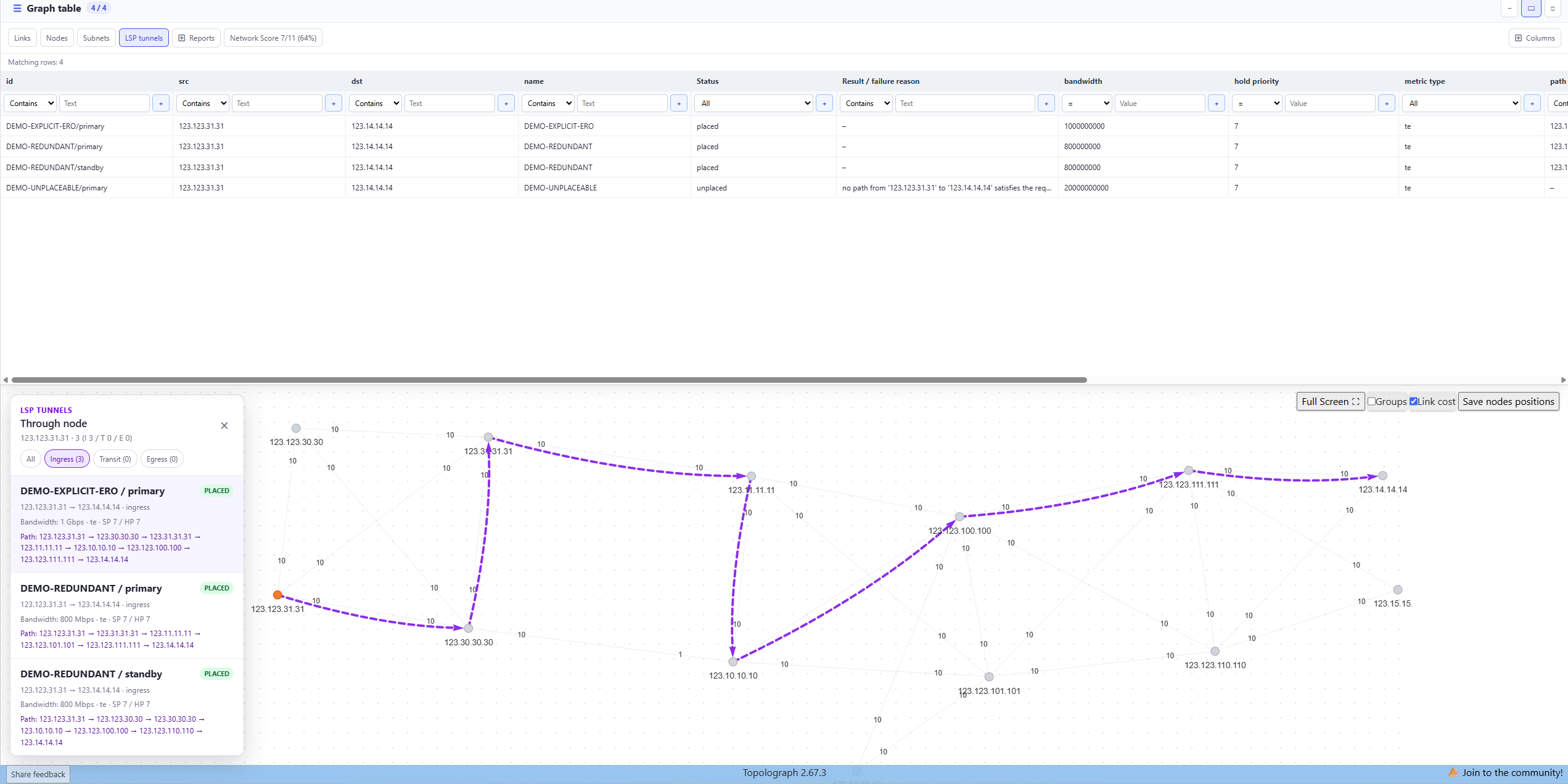Select the graph node 123.14.14.14

(1383, 476)
